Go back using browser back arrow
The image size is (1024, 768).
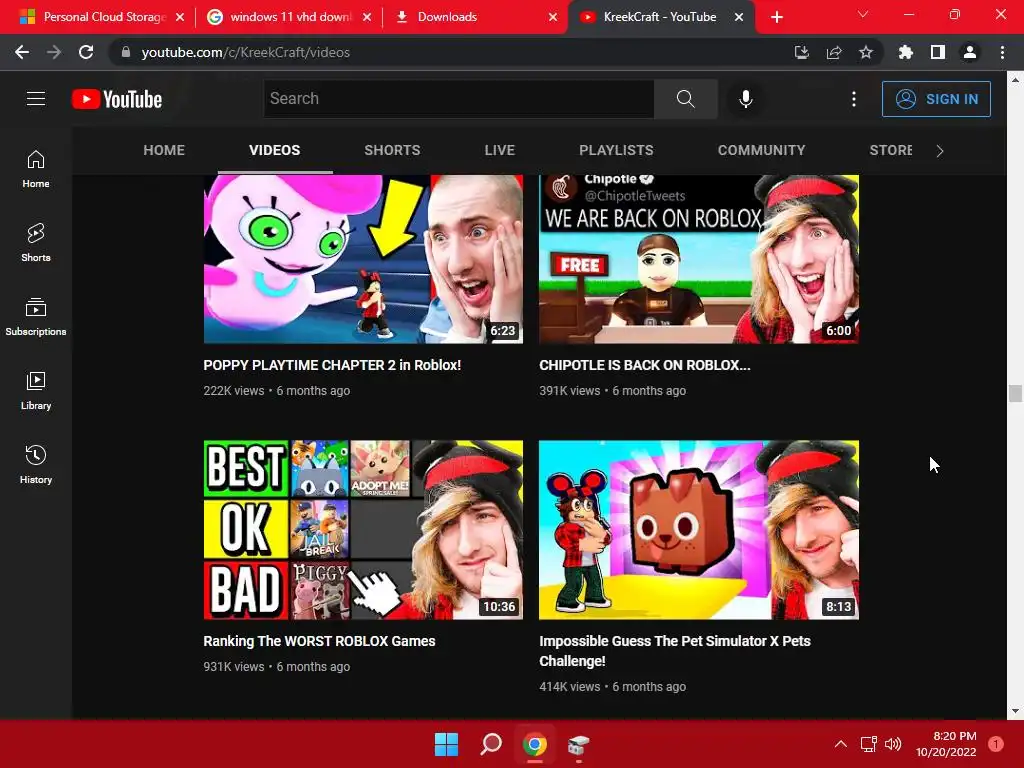click(x=22, y=52)
